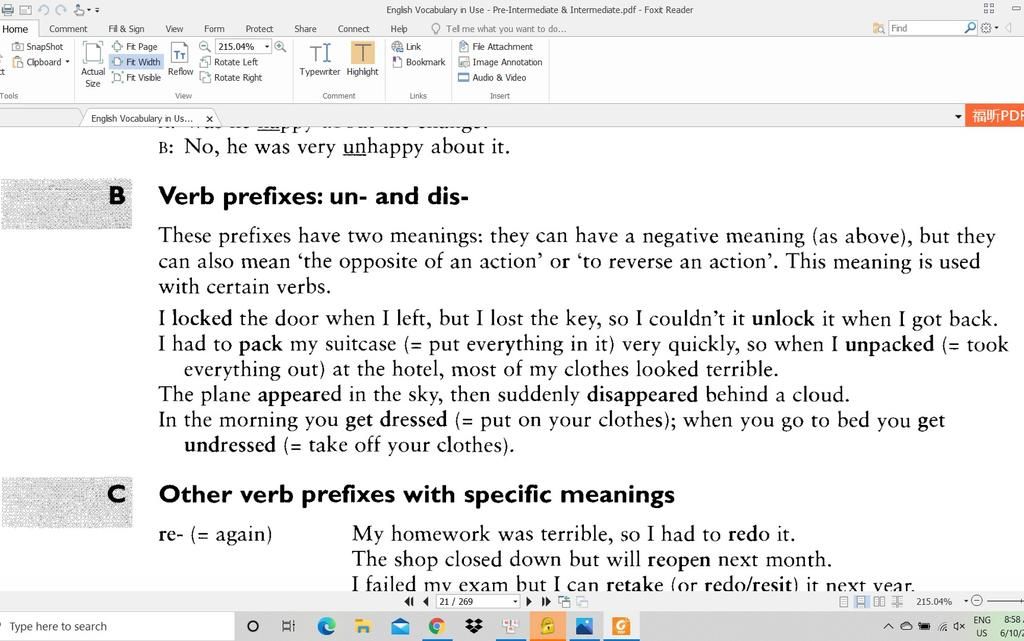
Task: Click the SnapShot tool
Action: tap(38, 46)
